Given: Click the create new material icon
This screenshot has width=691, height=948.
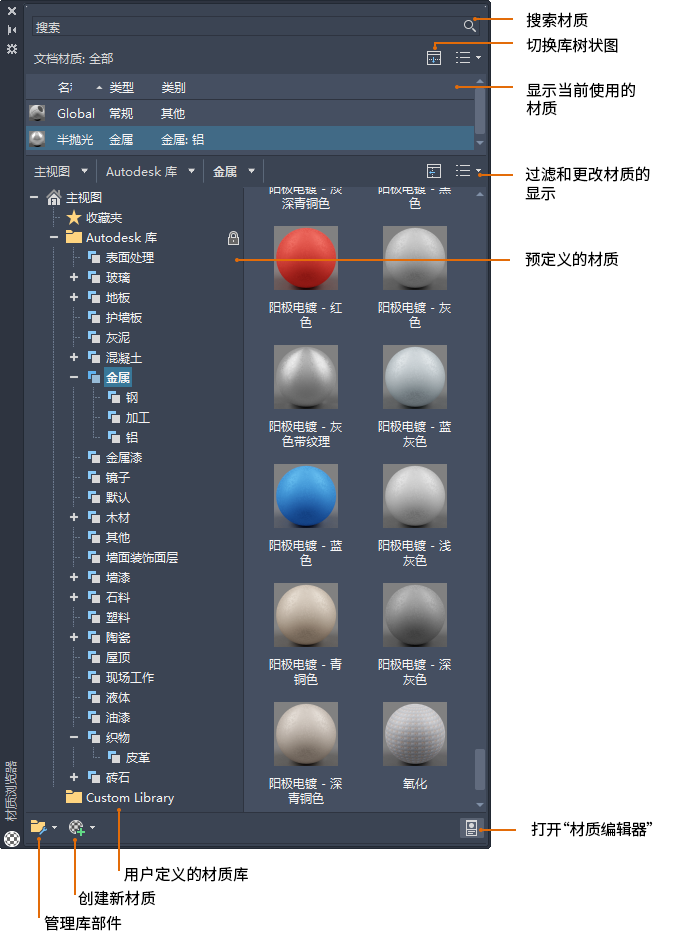Looking at the screenshot, I should [x=77, y=827].
